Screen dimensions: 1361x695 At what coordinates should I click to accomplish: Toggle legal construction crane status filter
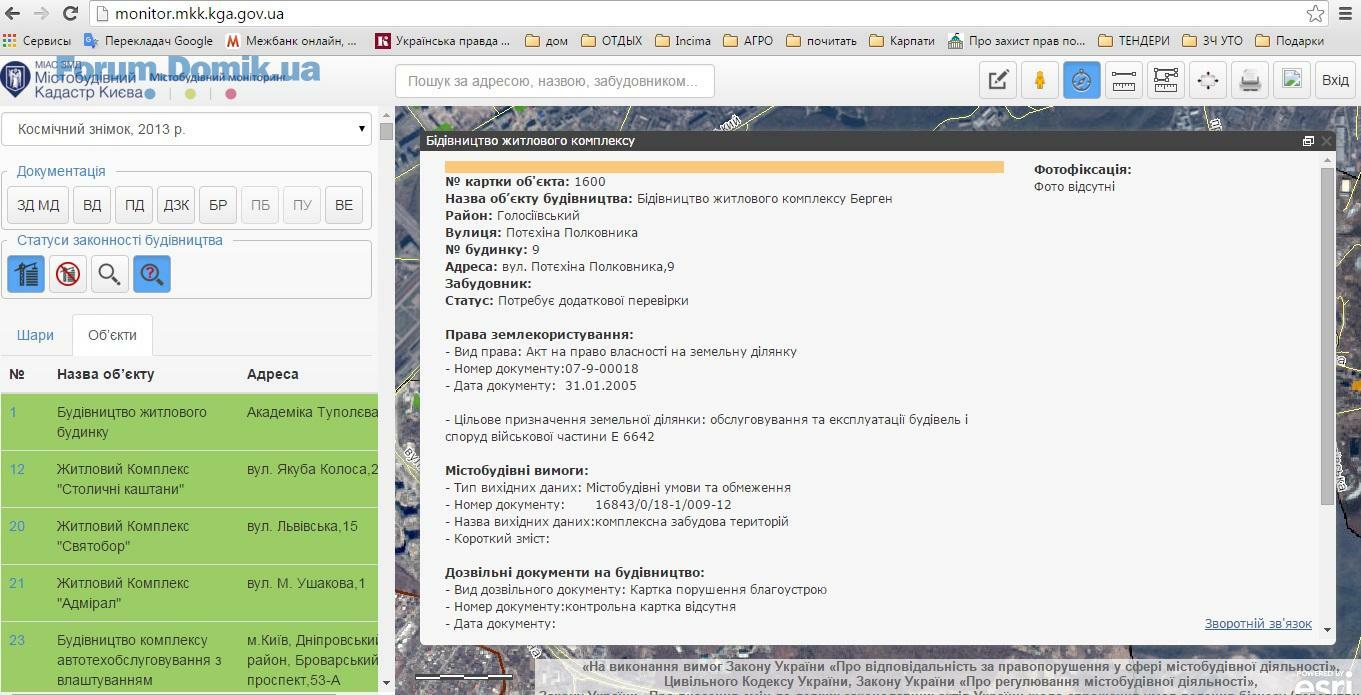[x=26, y=274]
